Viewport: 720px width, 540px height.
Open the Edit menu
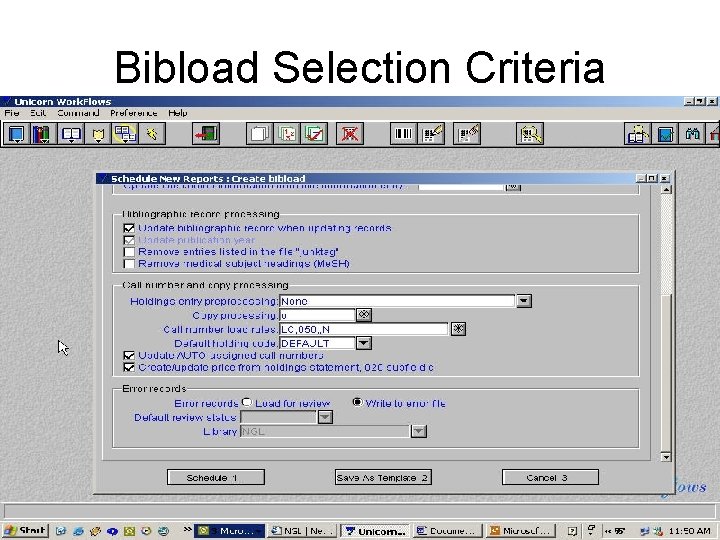(x=38, y=113)
